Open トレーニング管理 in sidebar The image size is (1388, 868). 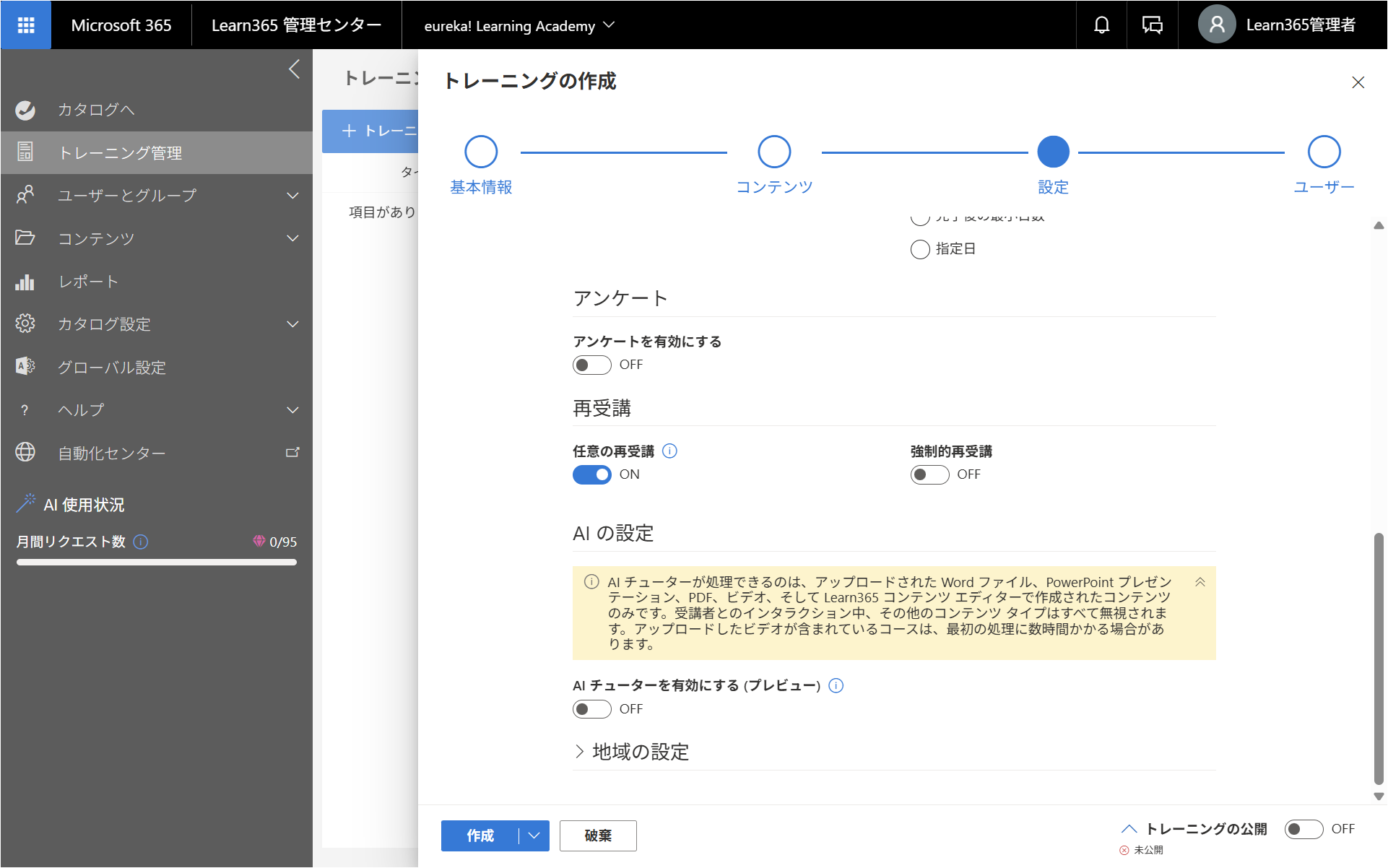tap(157, 152)
